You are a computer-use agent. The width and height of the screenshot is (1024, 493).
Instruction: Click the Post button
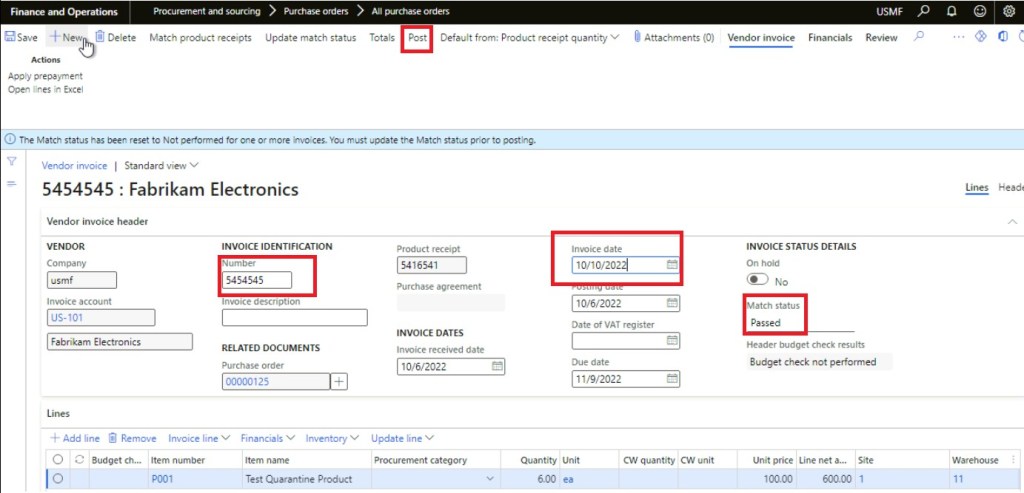click(418, 37)
